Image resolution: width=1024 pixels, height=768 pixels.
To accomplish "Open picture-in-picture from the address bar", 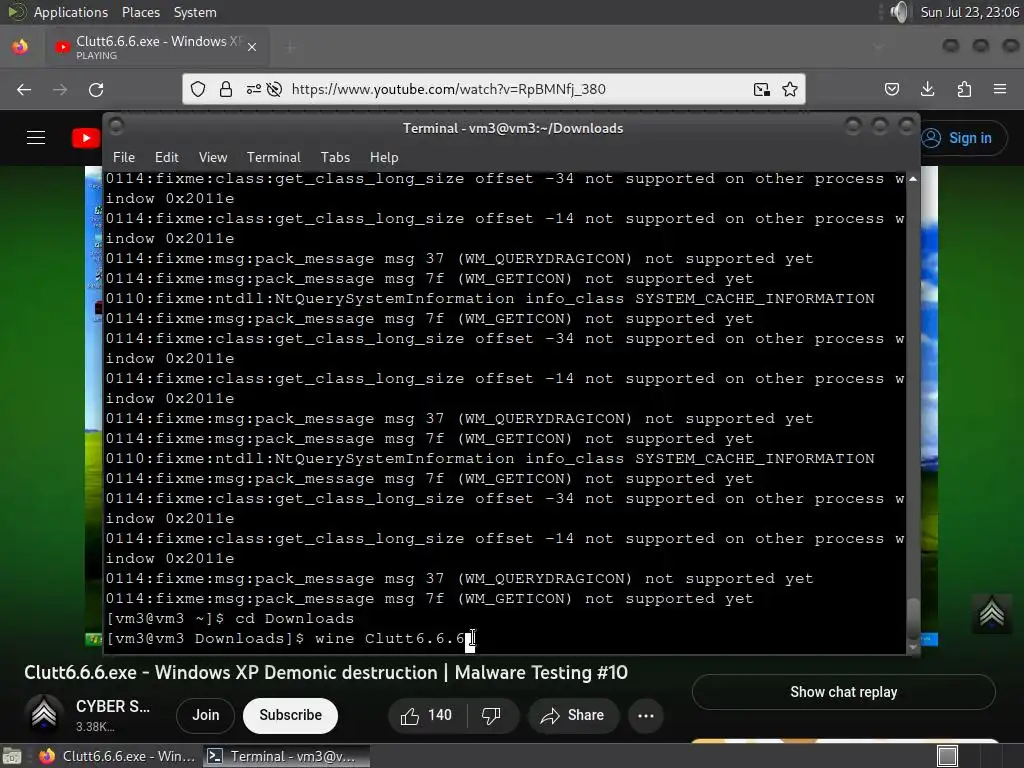I will point(761,89).
